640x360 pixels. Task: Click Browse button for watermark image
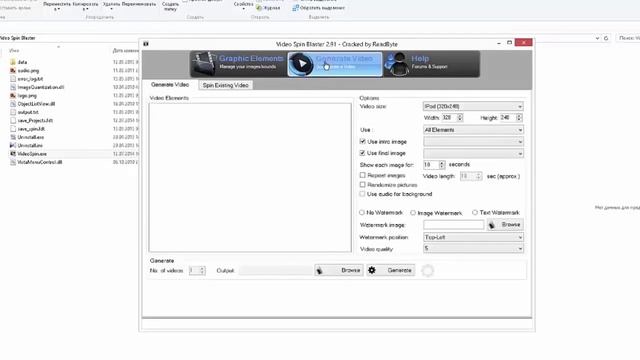coord(505,224)
